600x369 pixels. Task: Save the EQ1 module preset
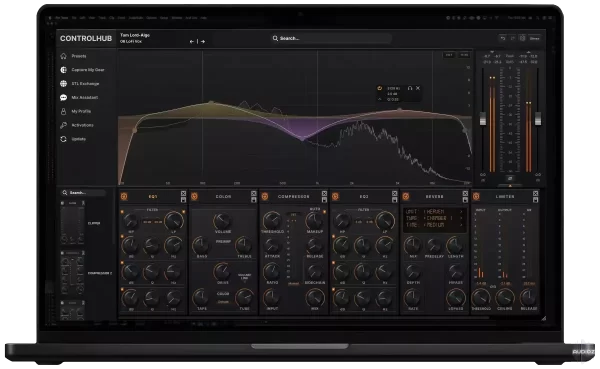point(183,200)
